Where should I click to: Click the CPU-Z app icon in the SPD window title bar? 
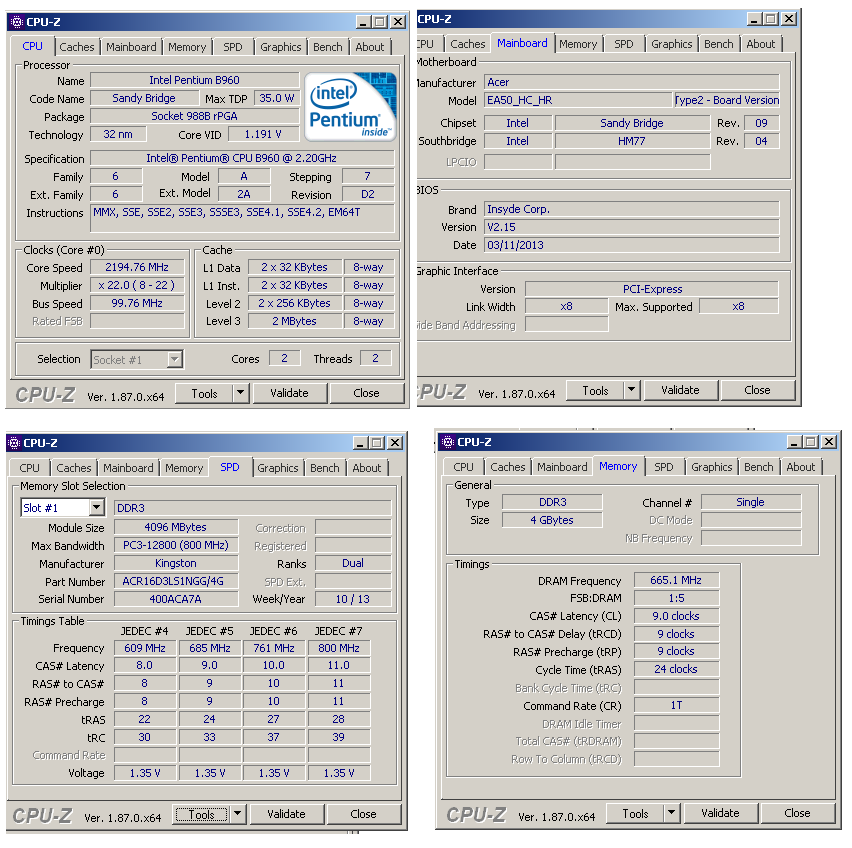pos(15,443)
